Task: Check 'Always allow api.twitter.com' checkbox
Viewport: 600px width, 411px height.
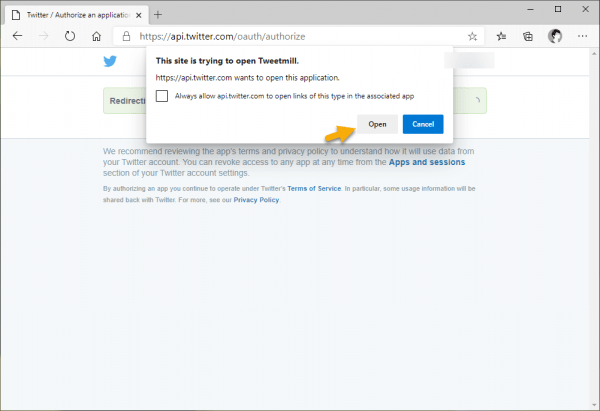Action: point(162,96)
